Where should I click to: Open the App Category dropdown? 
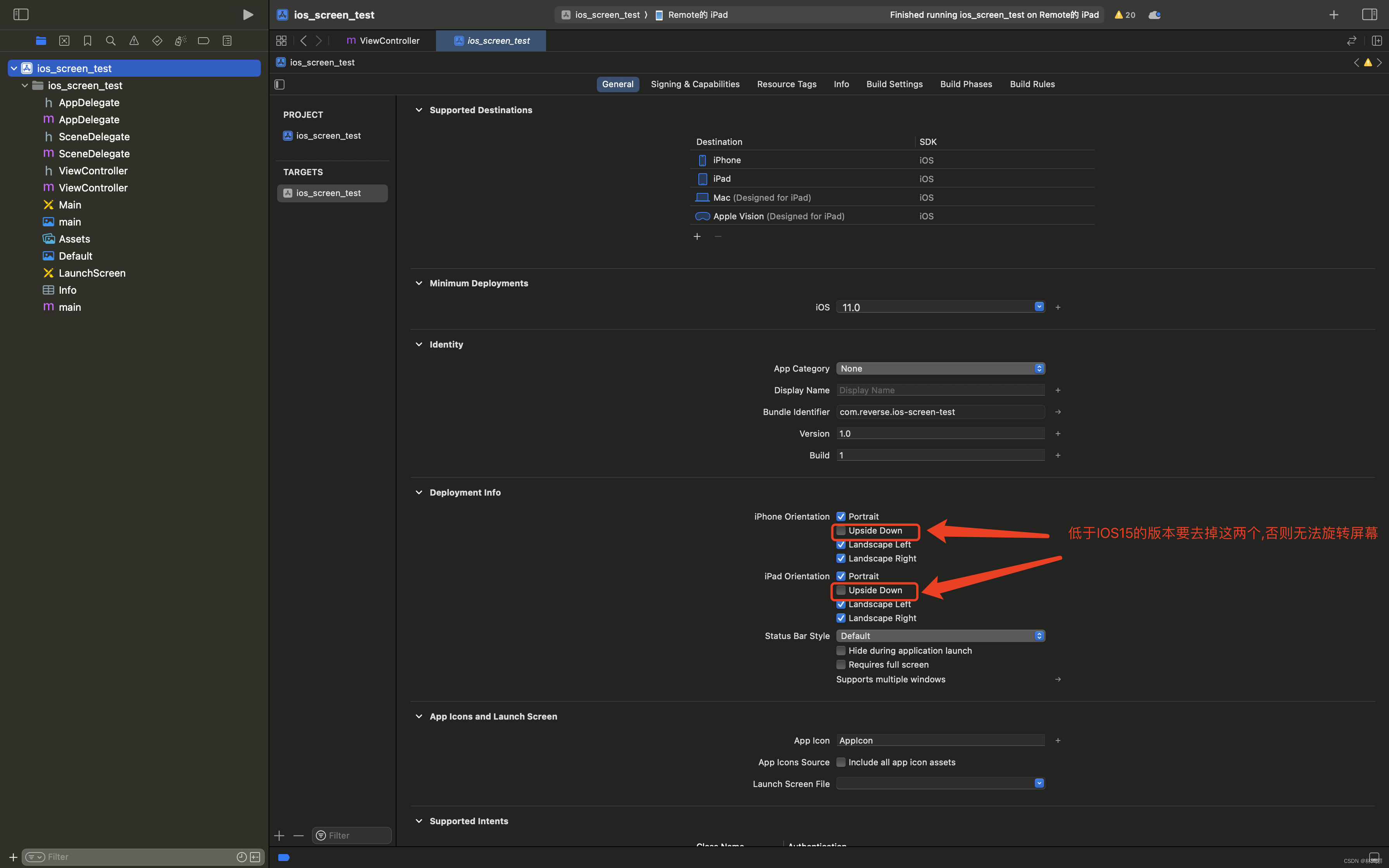point(940,369)
